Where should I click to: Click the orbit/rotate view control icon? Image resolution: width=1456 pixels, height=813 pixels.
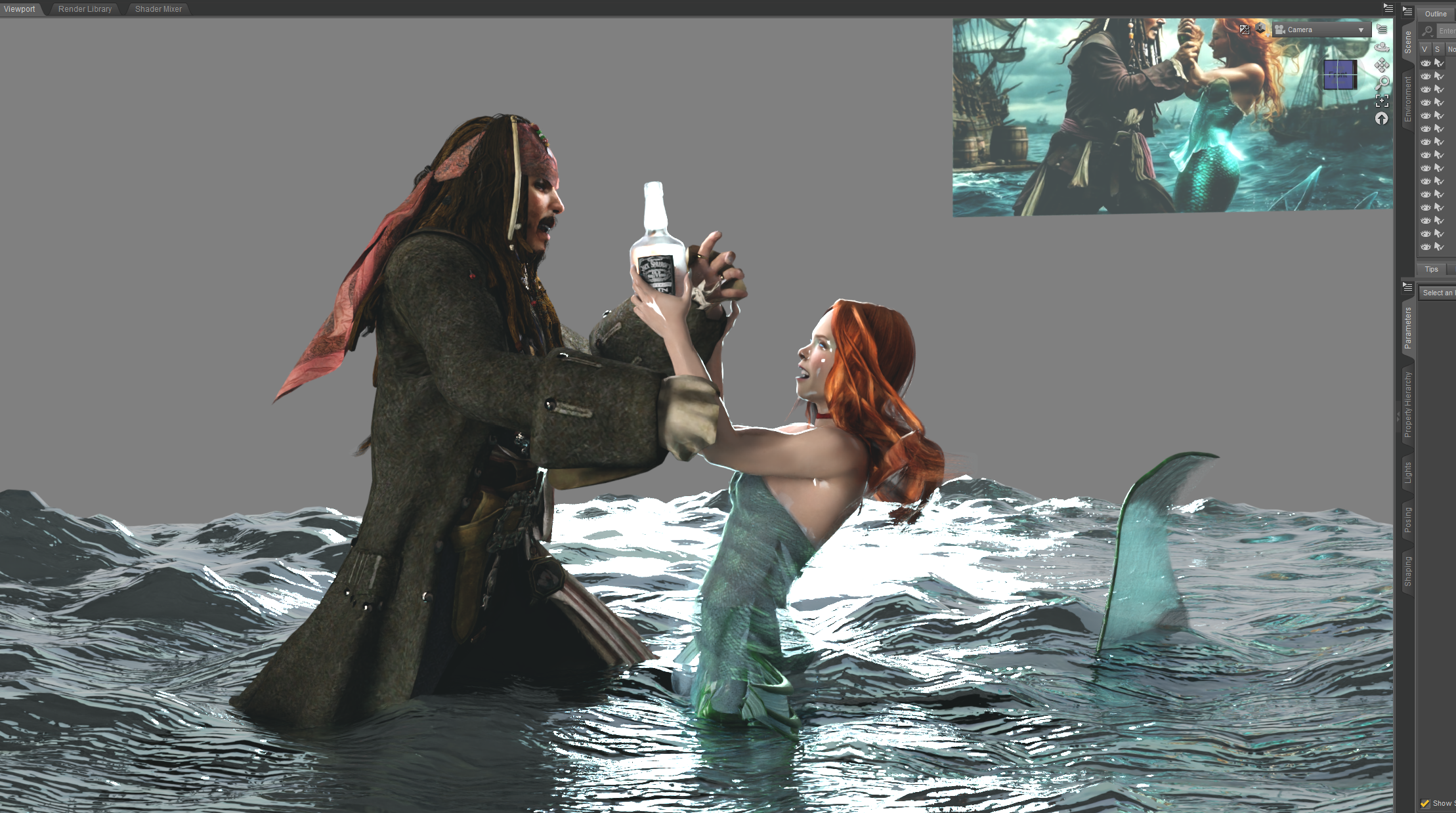[1382, 47]
